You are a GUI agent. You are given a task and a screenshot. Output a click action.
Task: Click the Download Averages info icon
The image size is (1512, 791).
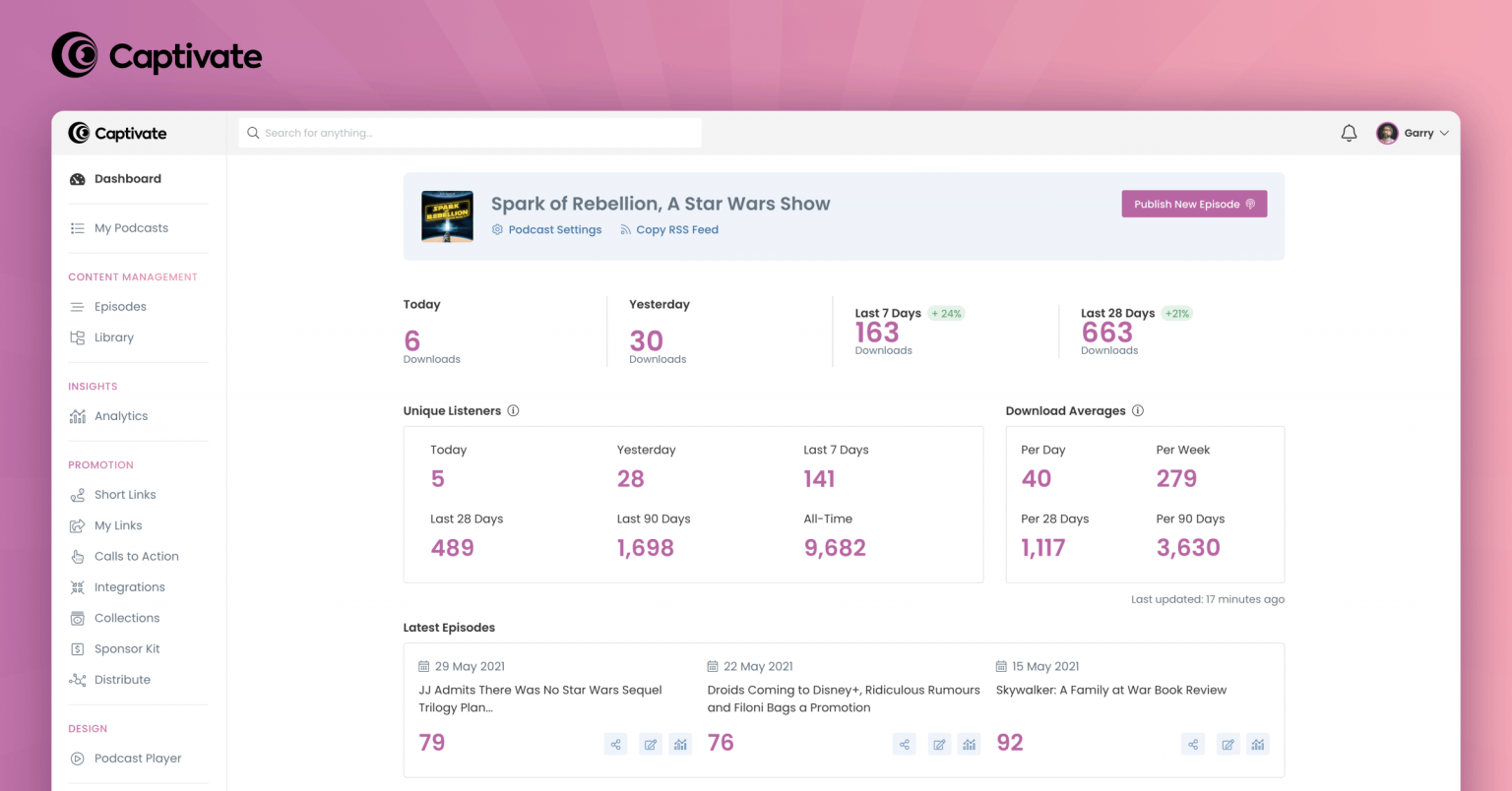1138,410
